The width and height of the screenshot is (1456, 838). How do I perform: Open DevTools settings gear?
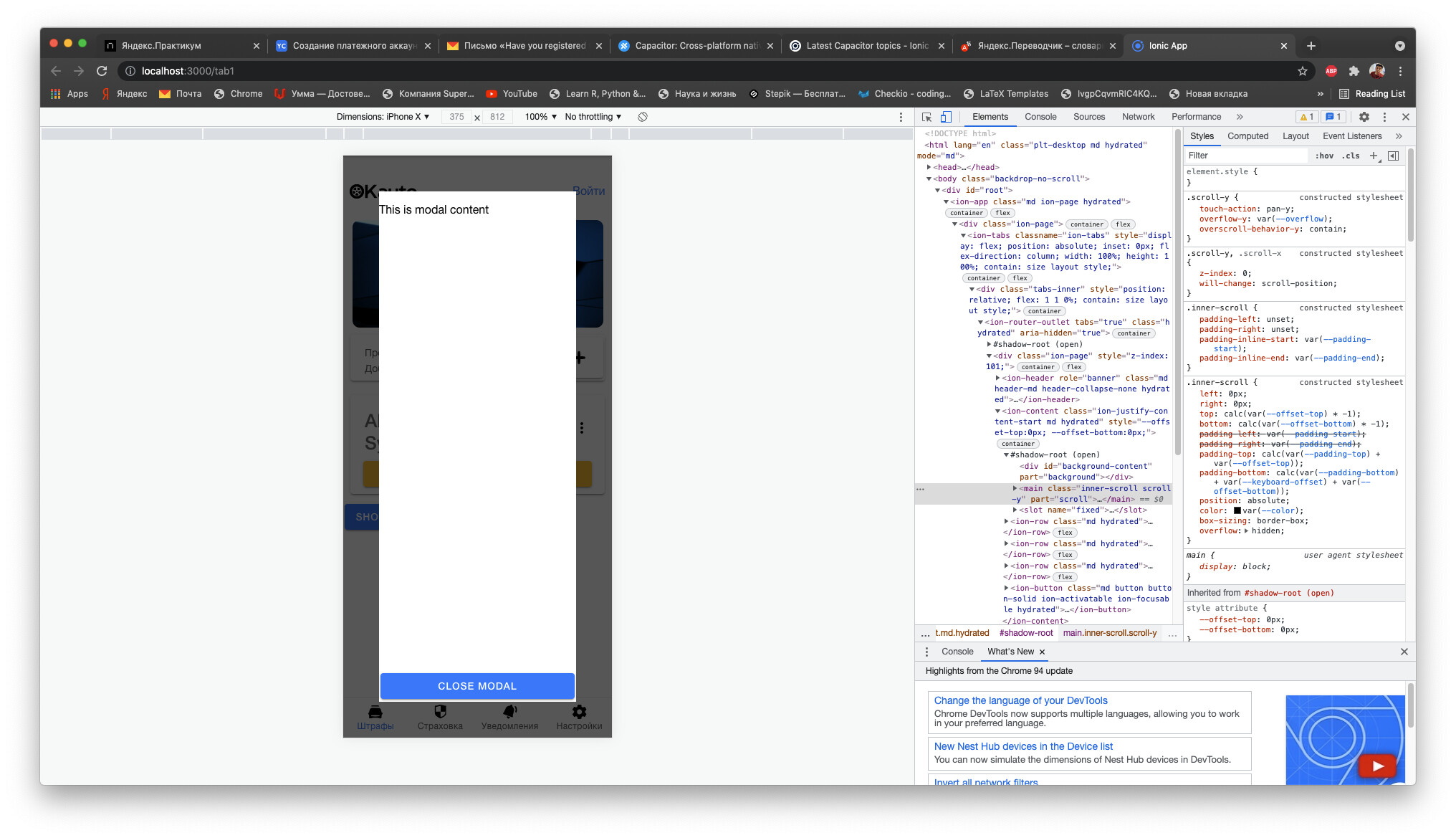tap(1364, 117)
